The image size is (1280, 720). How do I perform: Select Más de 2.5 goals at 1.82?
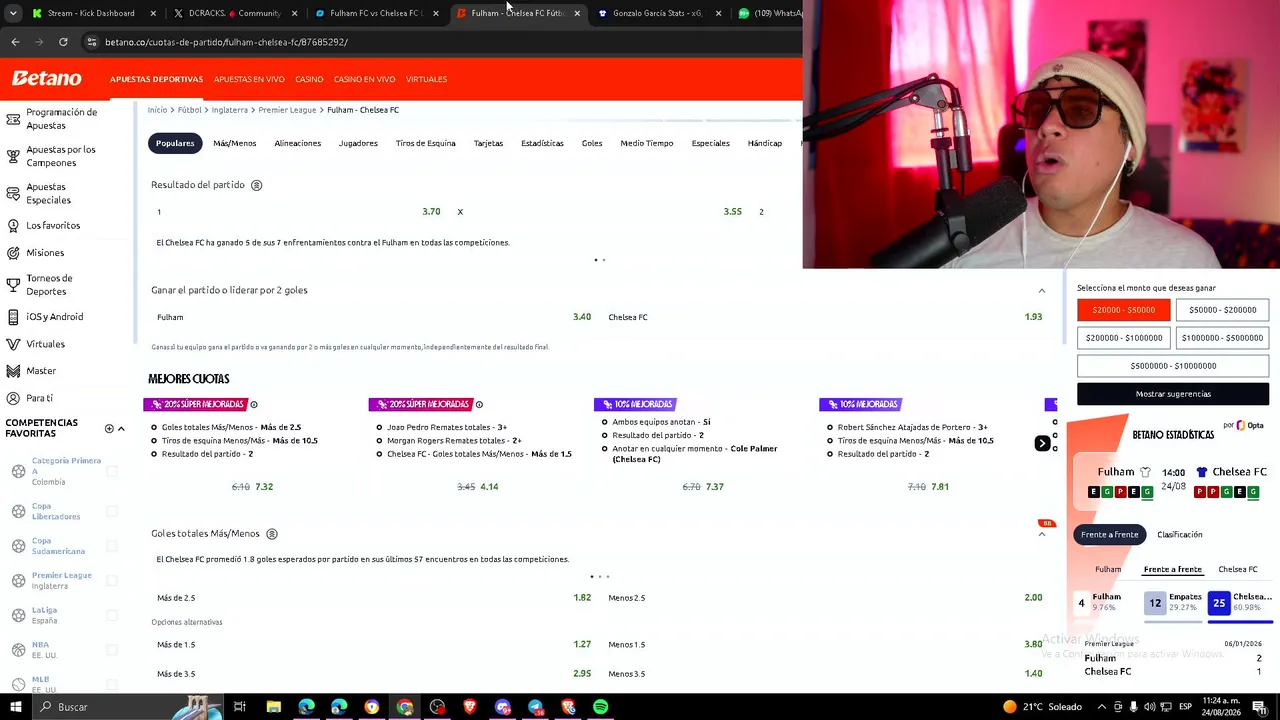pyautogui.click(x=373, y=598)
